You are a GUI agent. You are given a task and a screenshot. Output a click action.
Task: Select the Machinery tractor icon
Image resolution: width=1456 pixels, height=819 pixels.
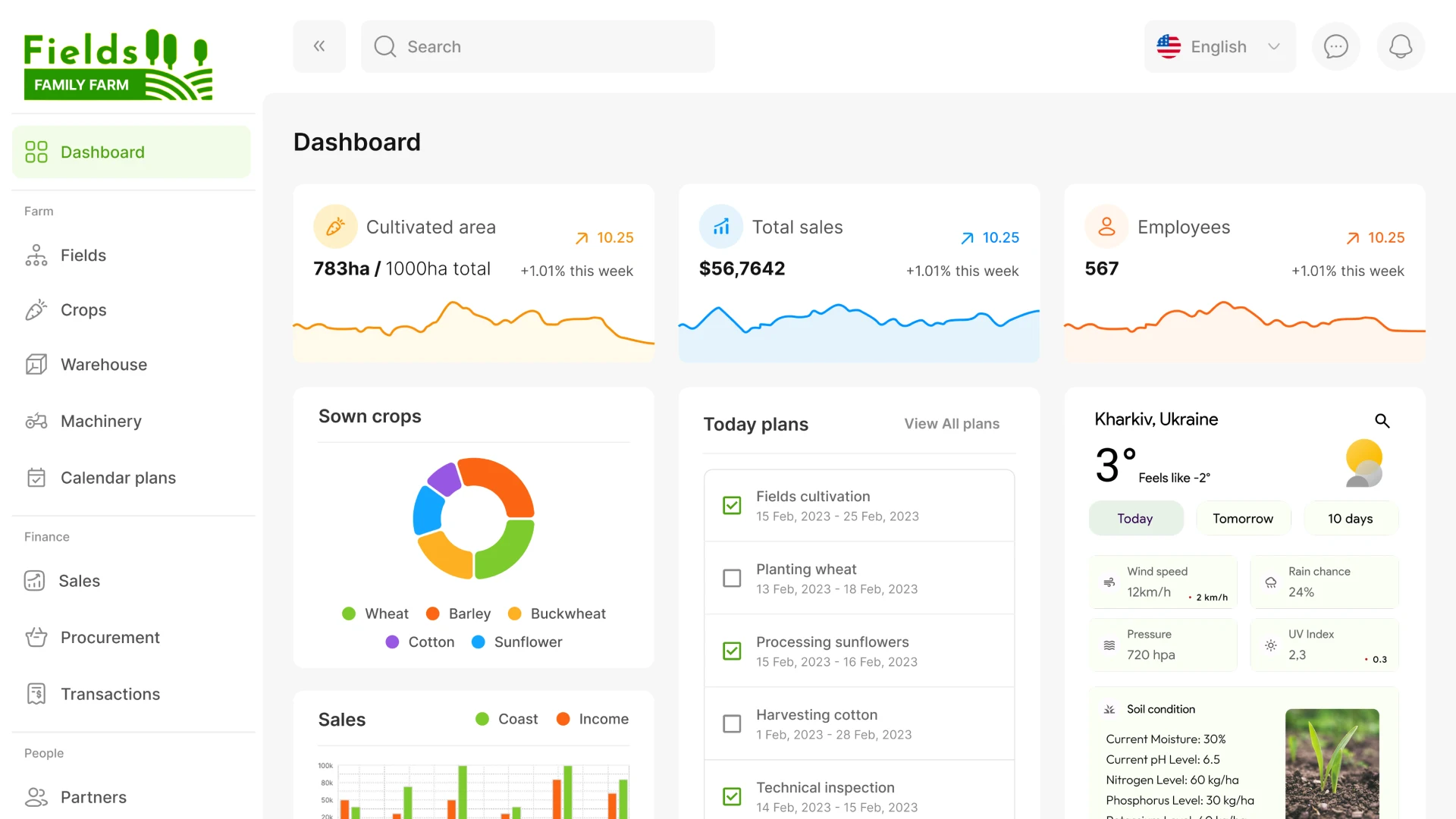pyautogui.click(x=36, y=421)
